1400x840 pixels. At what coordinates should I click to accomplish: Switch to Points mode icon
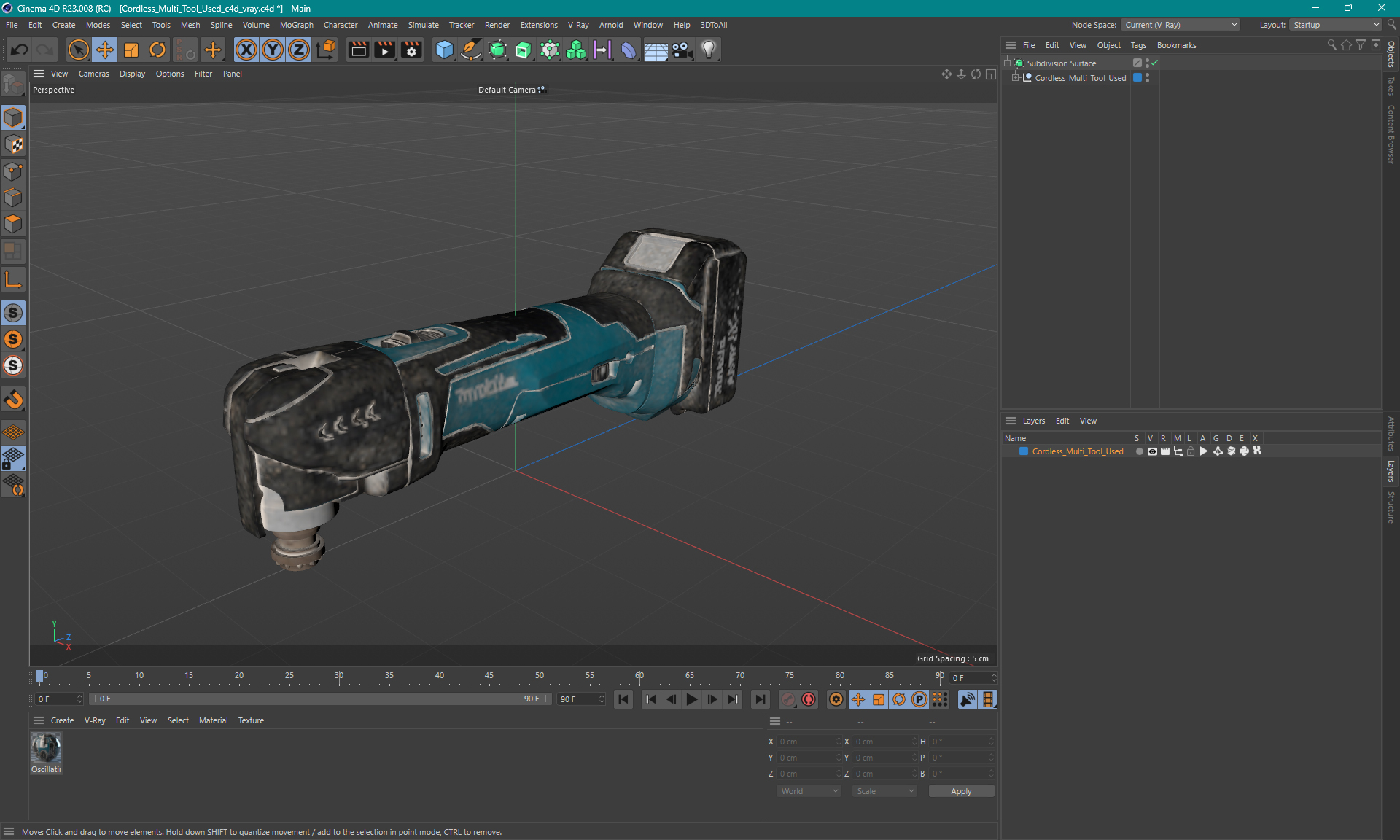[x=13, y=171]
